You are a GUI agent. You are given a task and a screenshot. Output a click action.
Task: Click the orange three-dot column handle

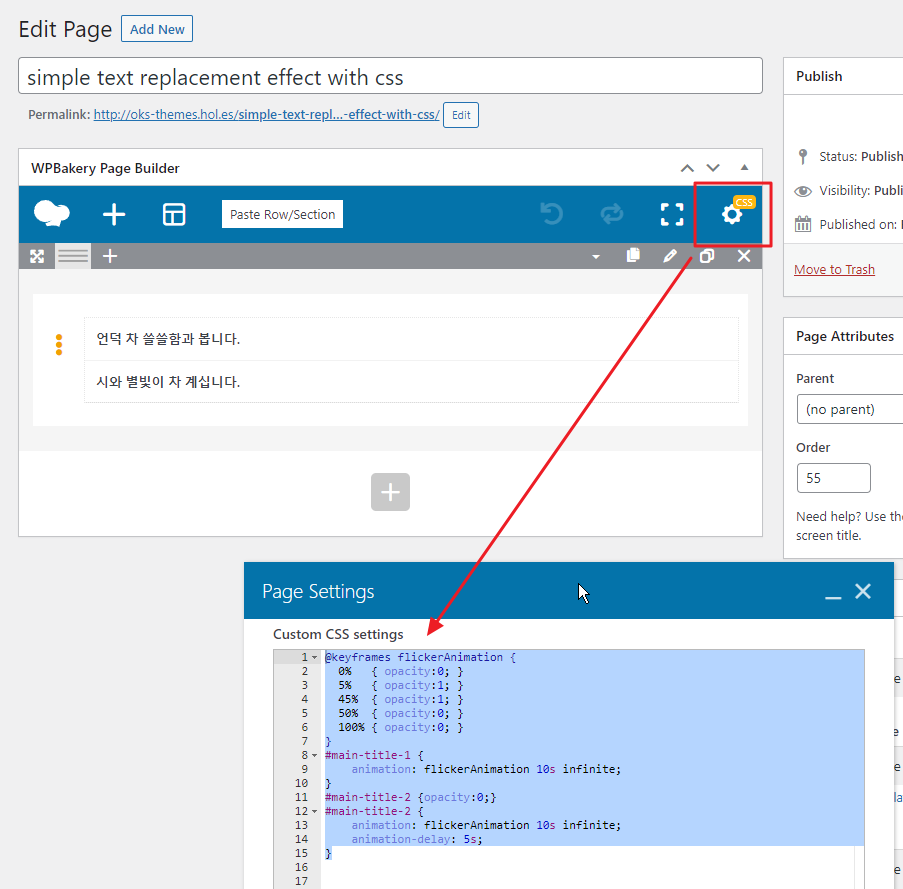(x=59, y=344)
